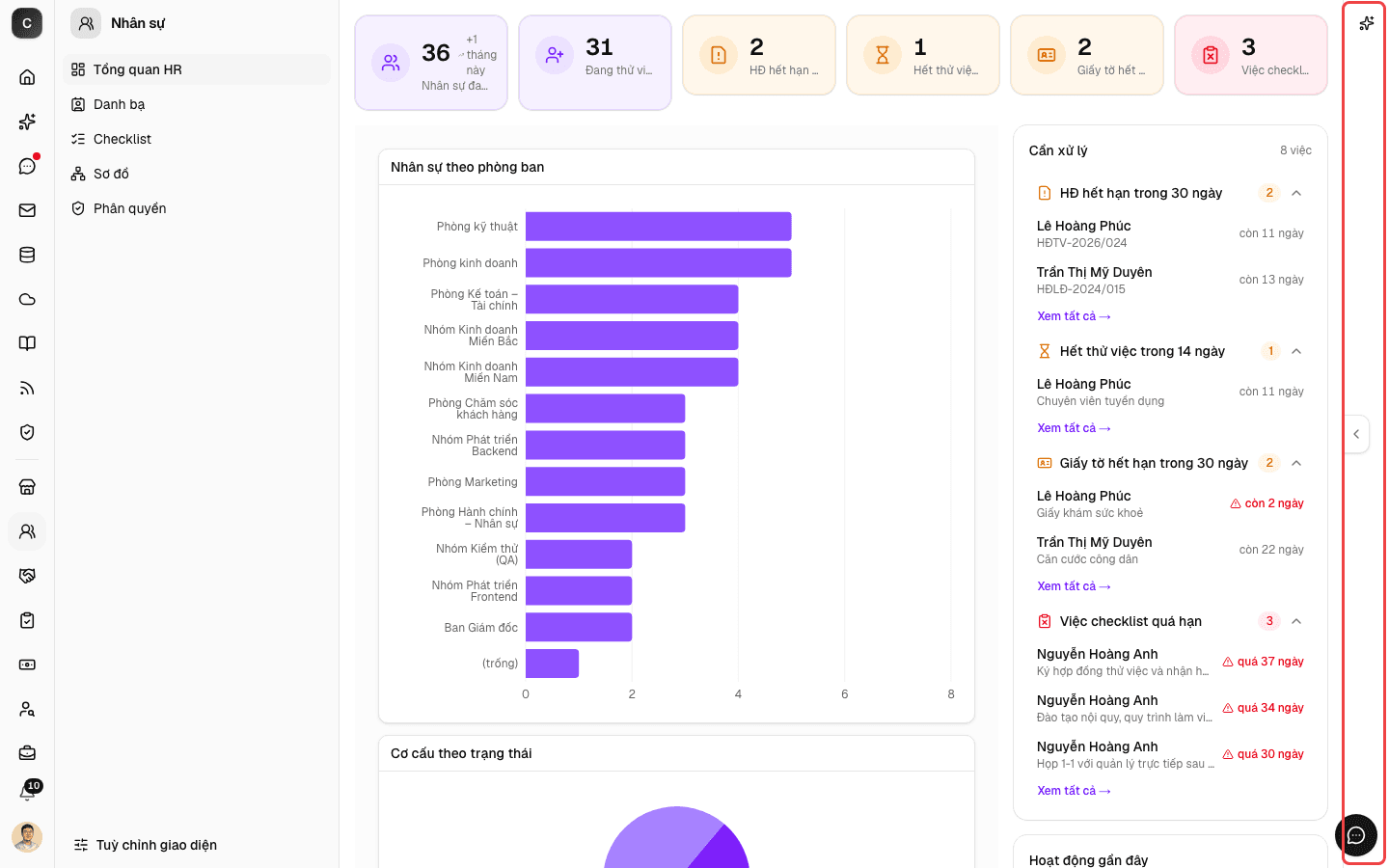Open the database icon in left rail
The image size is (1389, 868).
pos(27,255)
